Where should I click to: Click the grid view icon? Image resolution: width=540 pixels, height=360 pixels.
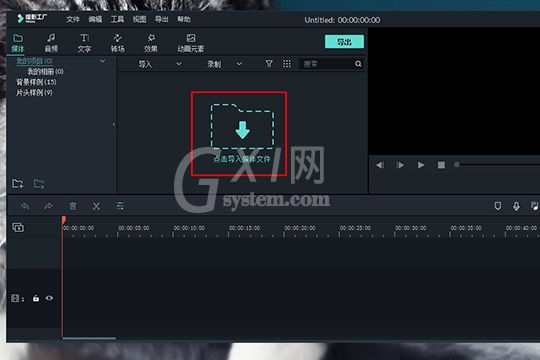click(x=287, y=64)
